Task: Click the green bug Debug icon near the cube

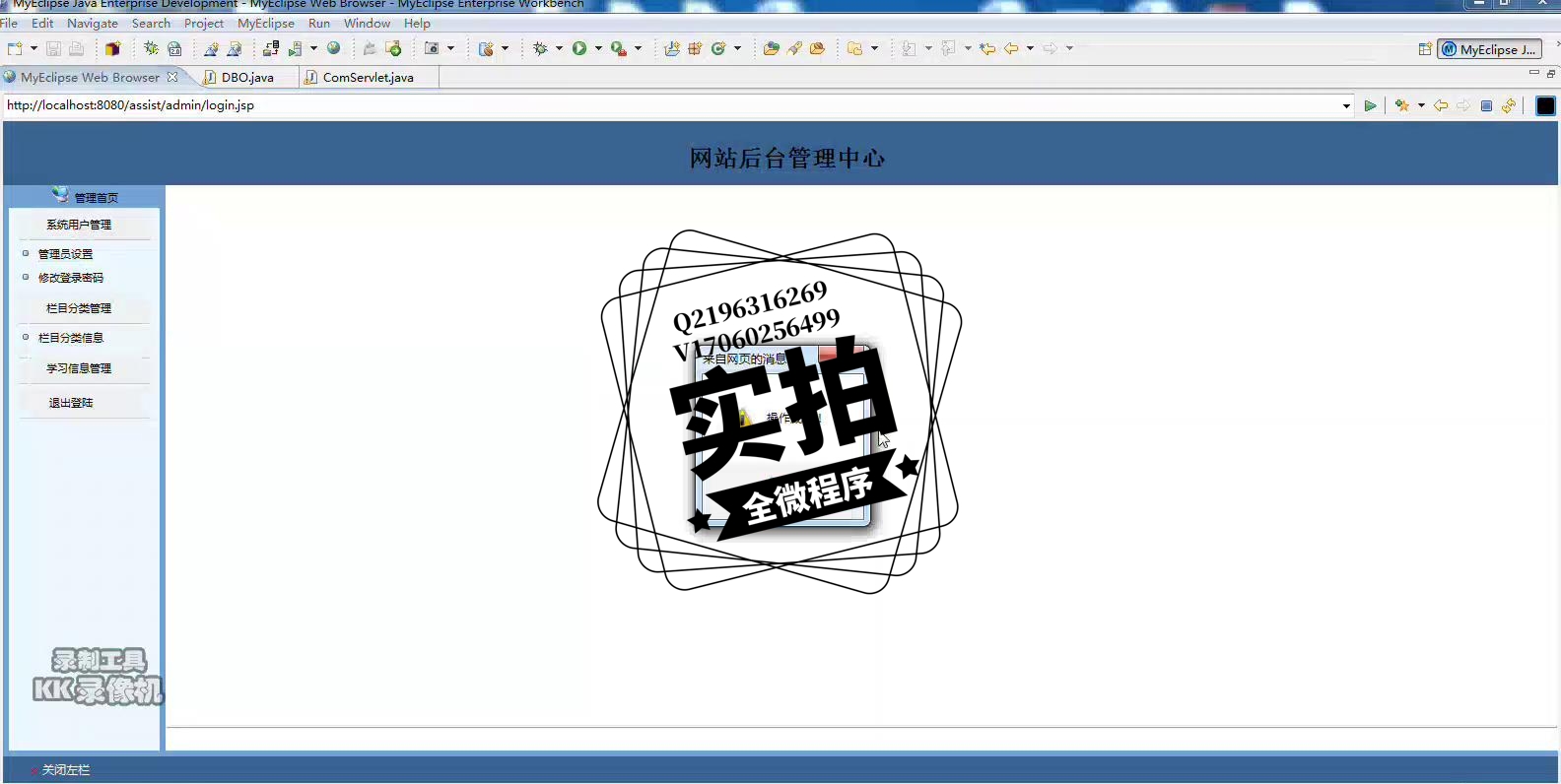Action: [151, 48]
